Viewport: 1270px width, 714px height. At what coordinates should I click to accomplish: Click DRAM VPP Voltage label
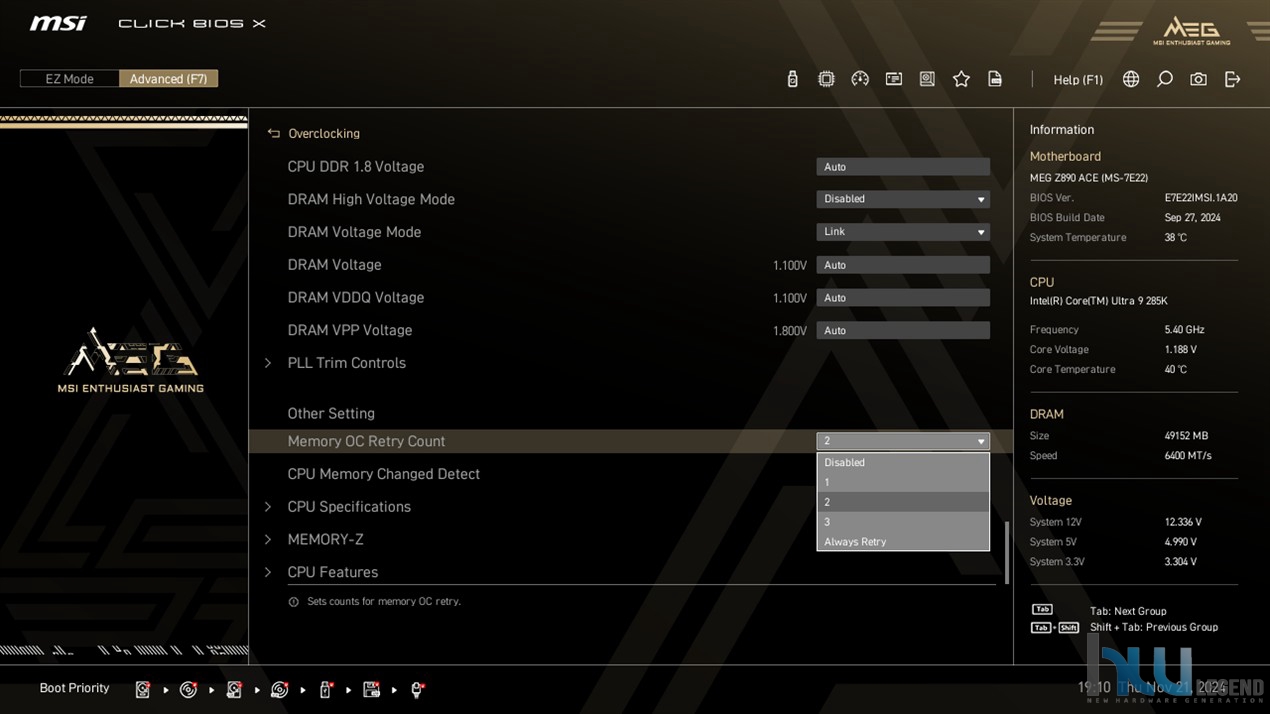pos(350,330)
